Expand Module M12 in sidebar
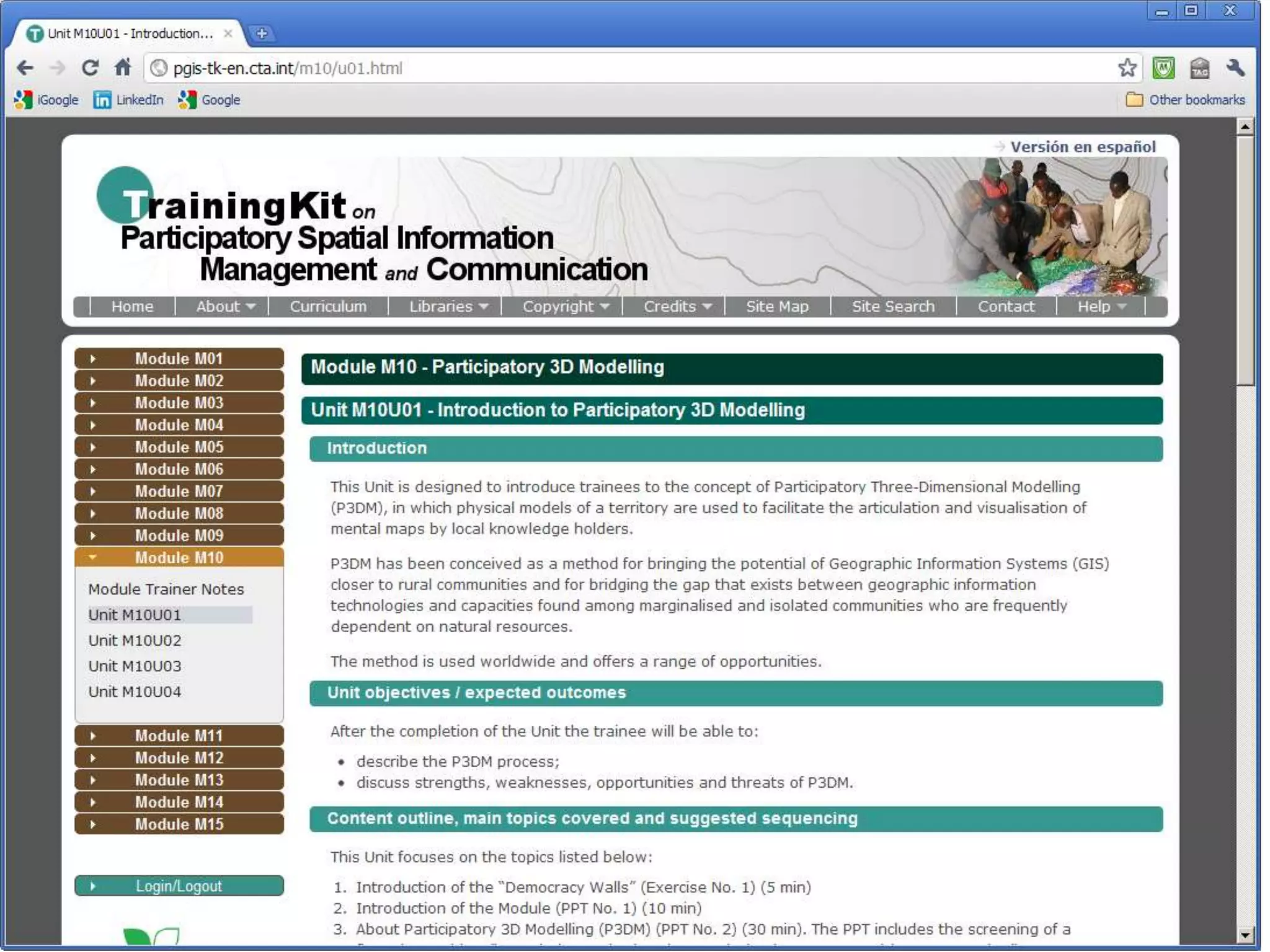 click(179, 757)
